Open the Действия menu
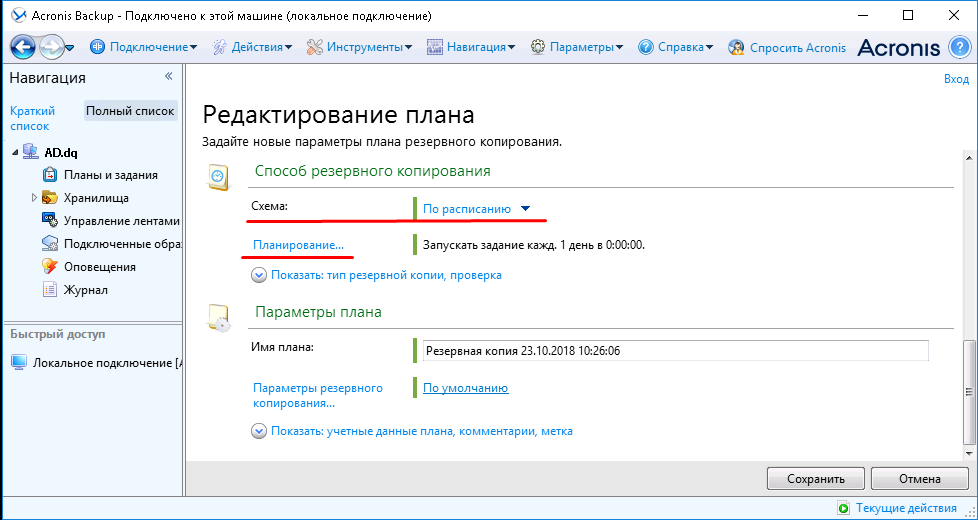 tap(262, 47)
